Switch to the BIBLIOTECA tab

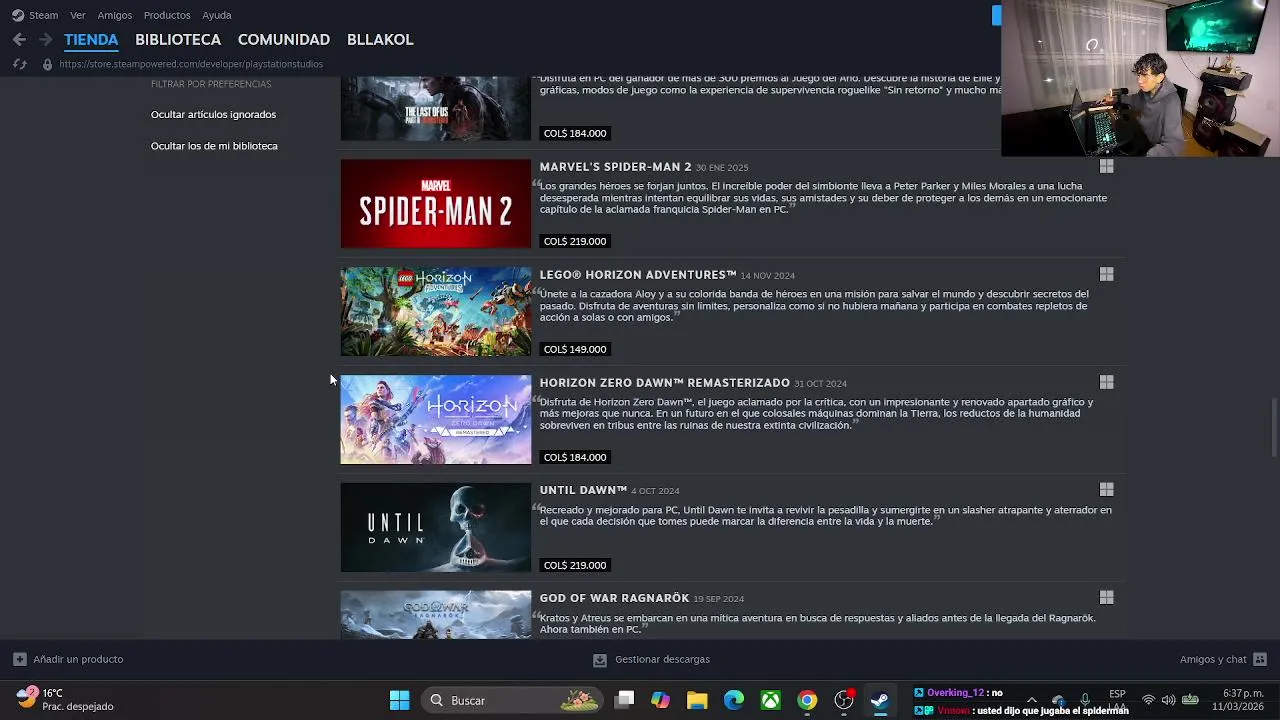click(178, 40)
